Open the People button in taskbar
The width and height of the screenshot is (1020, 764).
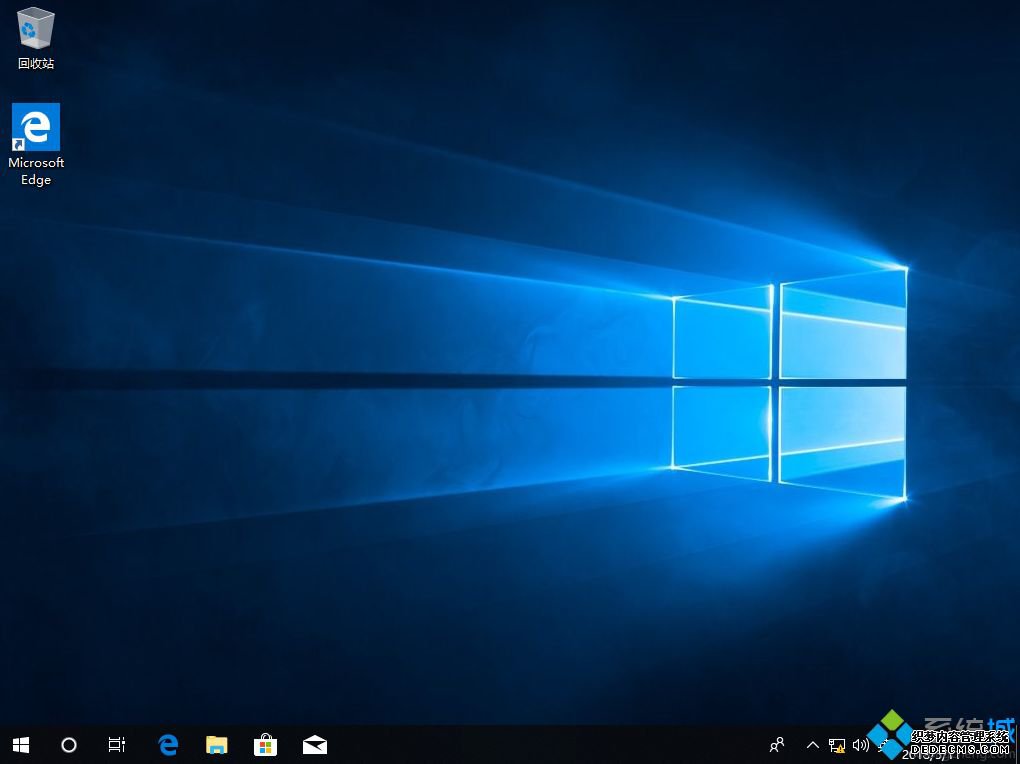point(777,744)
